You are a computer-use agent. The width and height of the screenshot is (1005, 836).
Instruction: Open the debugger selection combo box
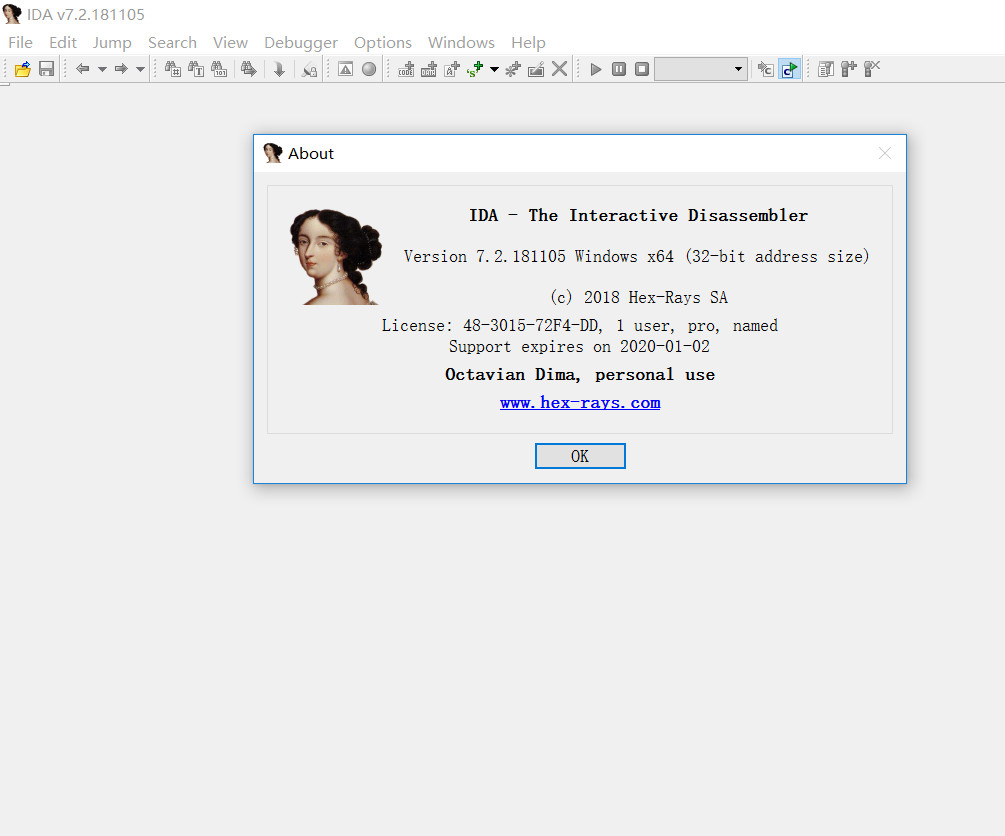click(701, 69)
